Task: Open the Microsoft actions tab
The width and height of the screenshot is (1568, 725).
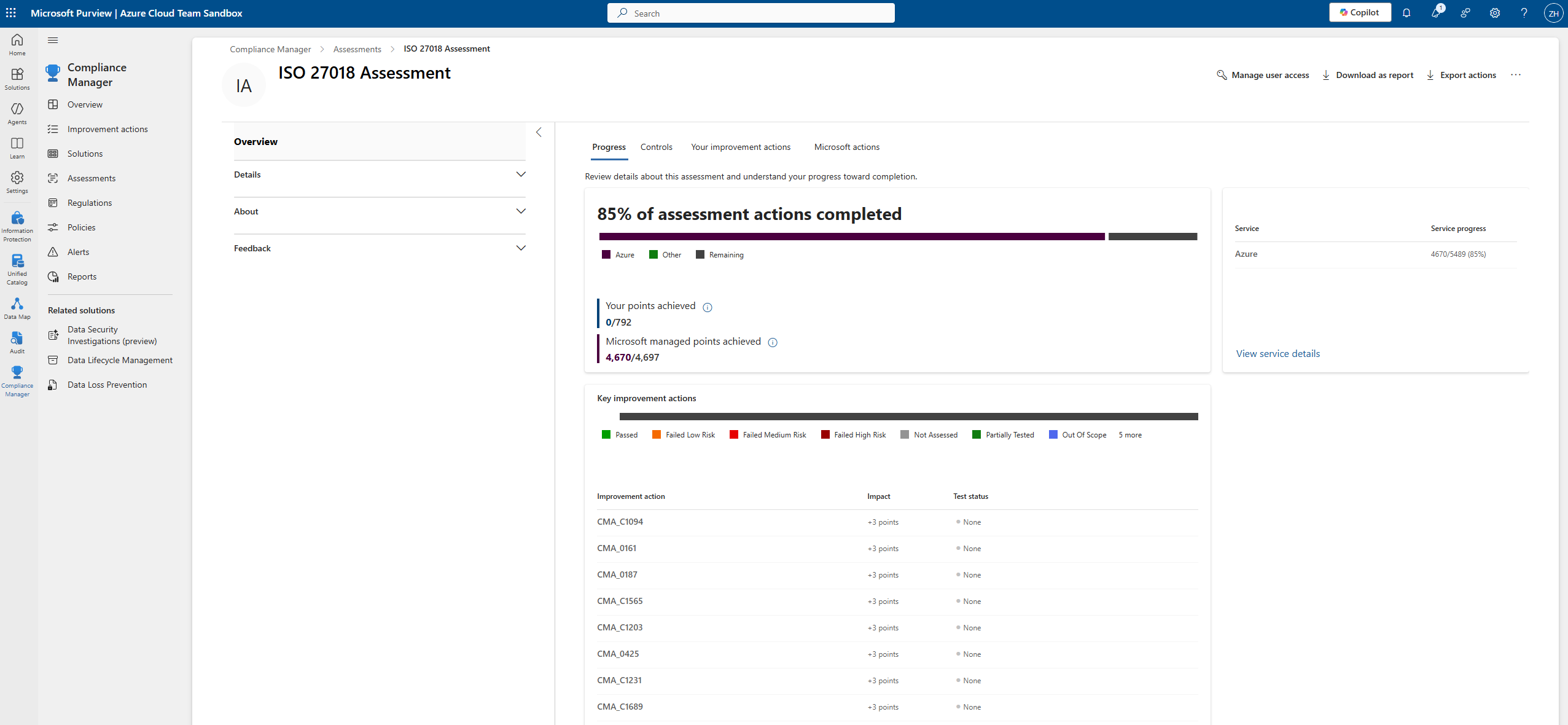Action: pyautogui.click(x=846, y=147)
